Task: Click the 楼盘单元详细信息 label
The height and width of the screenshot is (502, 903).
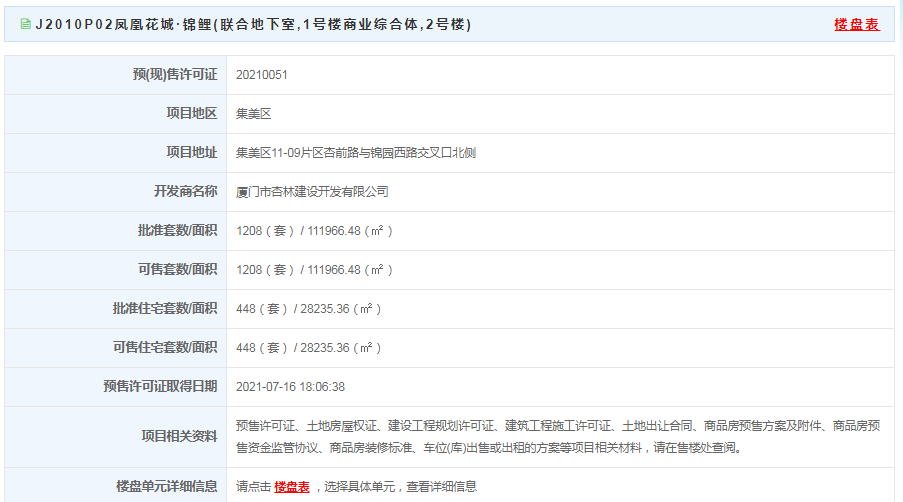Action: [x=166, y=487]
